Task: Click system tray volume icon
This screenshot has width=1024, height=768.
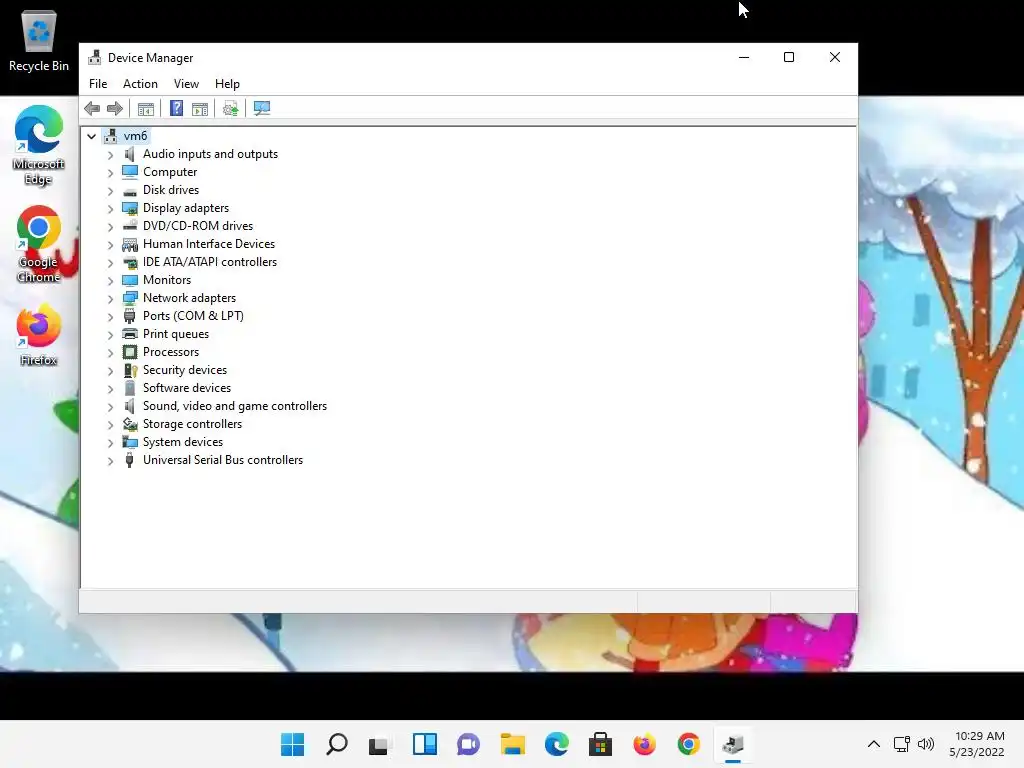Action: (x=925, y=744)
